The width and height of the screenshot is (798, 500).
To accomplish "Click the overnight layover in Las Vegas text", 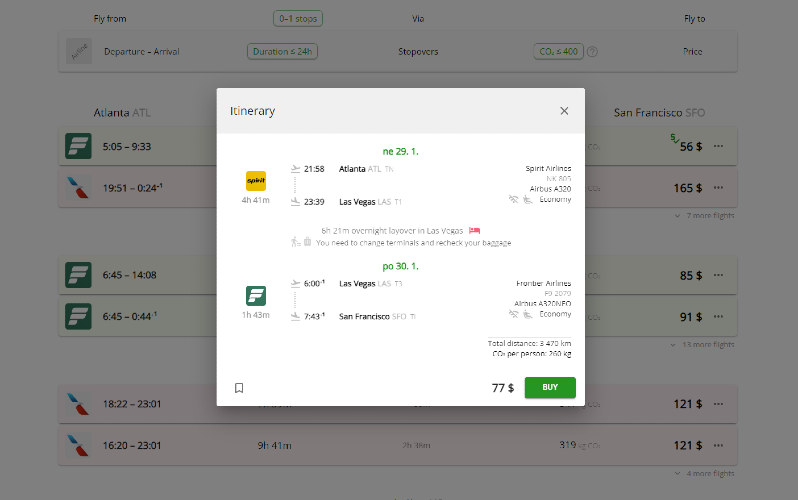I will pyautogui.click(x=392, y=231).
